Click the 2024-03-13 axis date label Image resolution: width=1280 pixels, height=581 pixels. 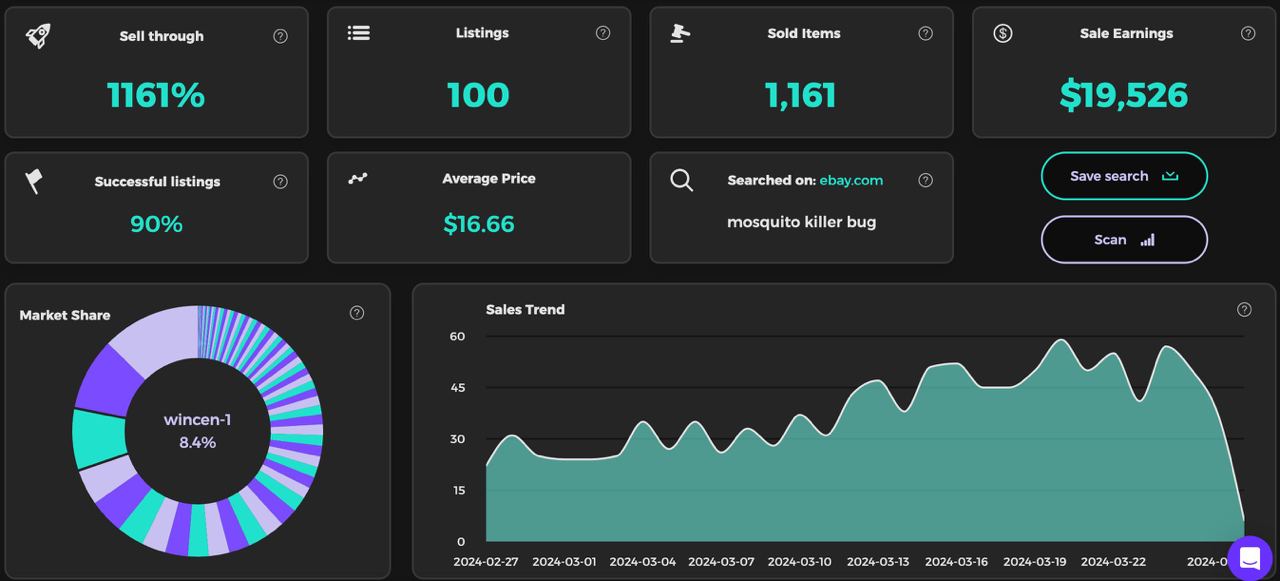pos(878,562)
